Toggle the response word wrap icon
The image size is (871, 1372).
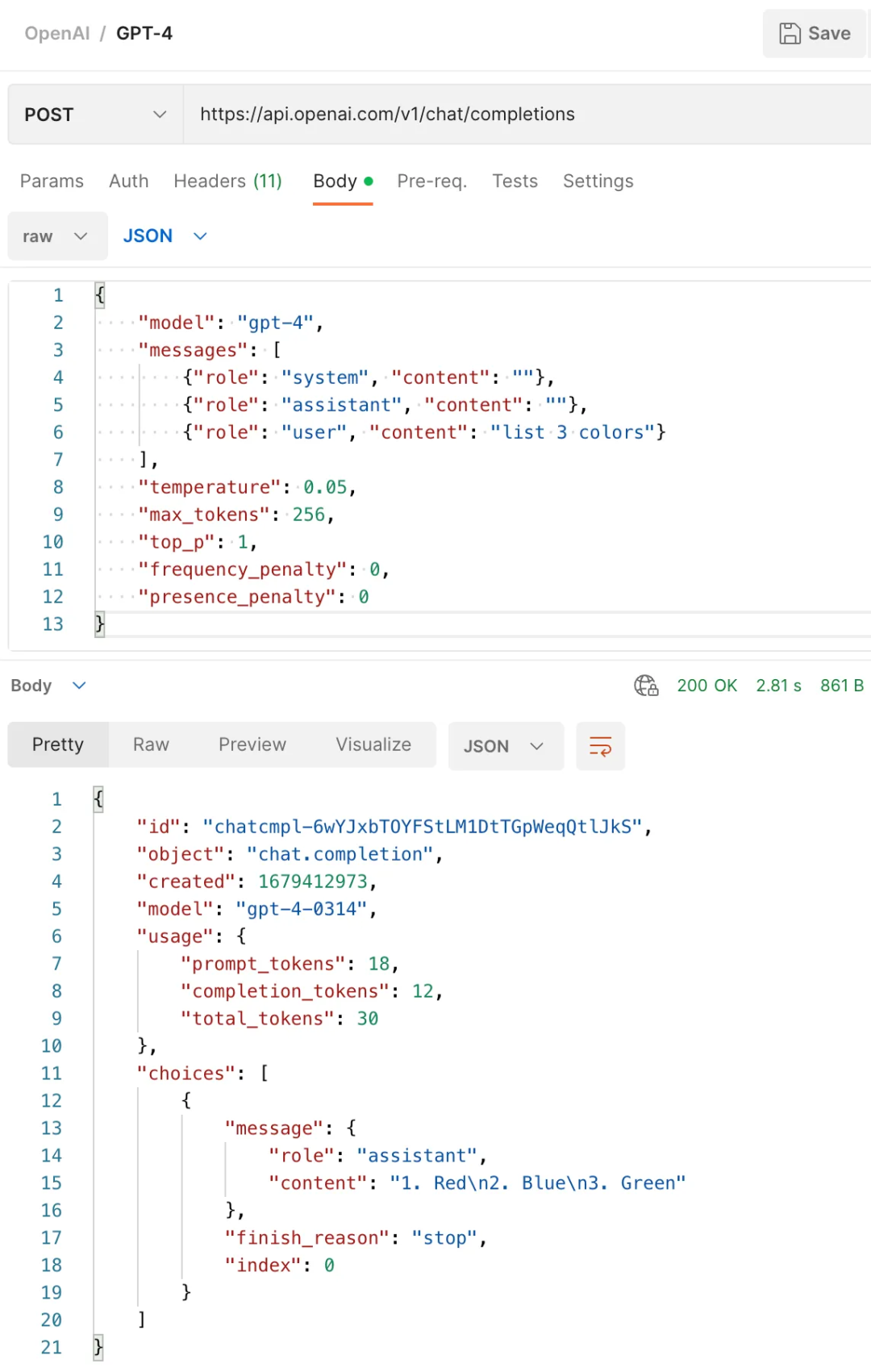tap(600, 746)
